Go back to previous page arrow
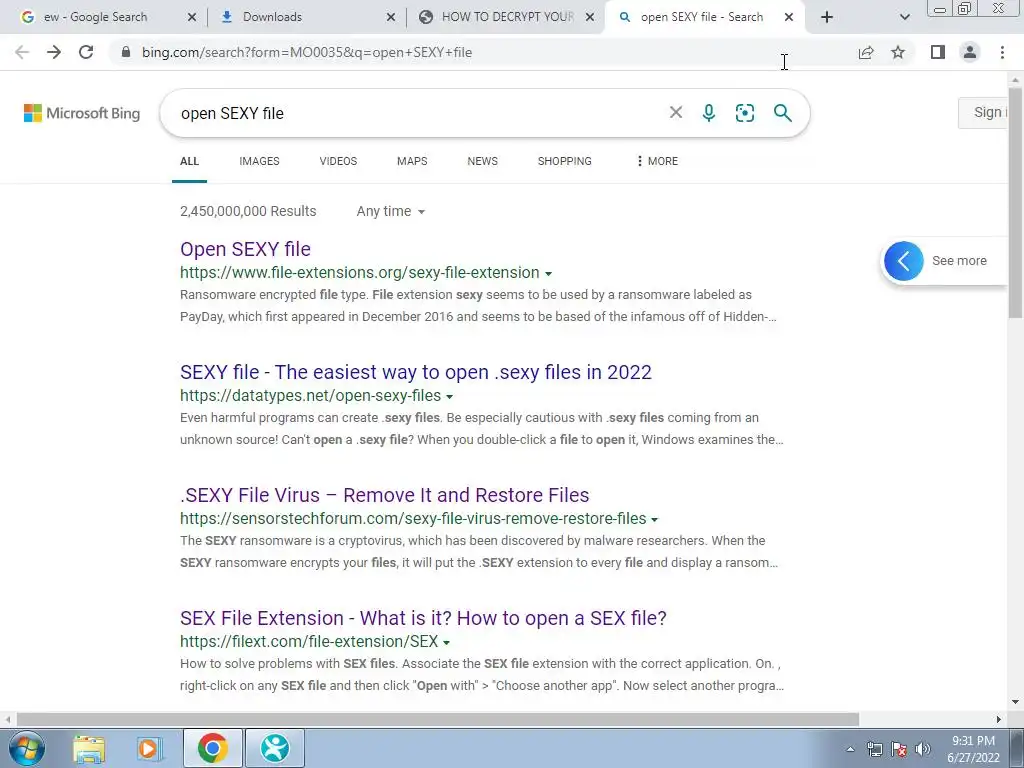 22,52
